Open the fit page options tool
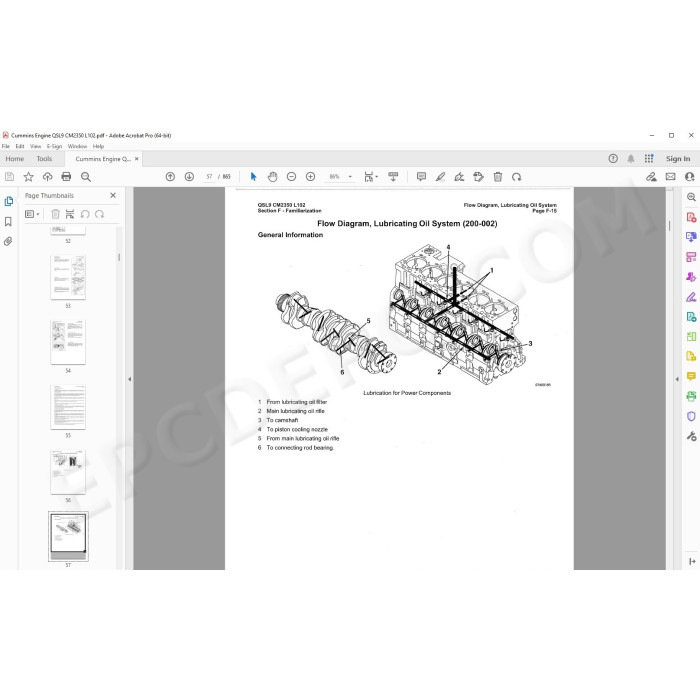 [x=370, y=177]
